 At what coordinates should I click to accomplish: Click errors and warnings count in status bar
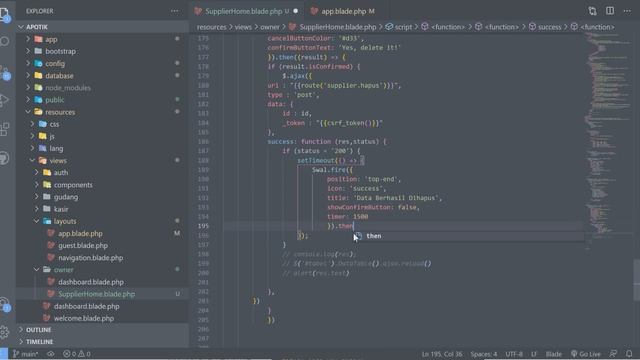coord(77,354)
